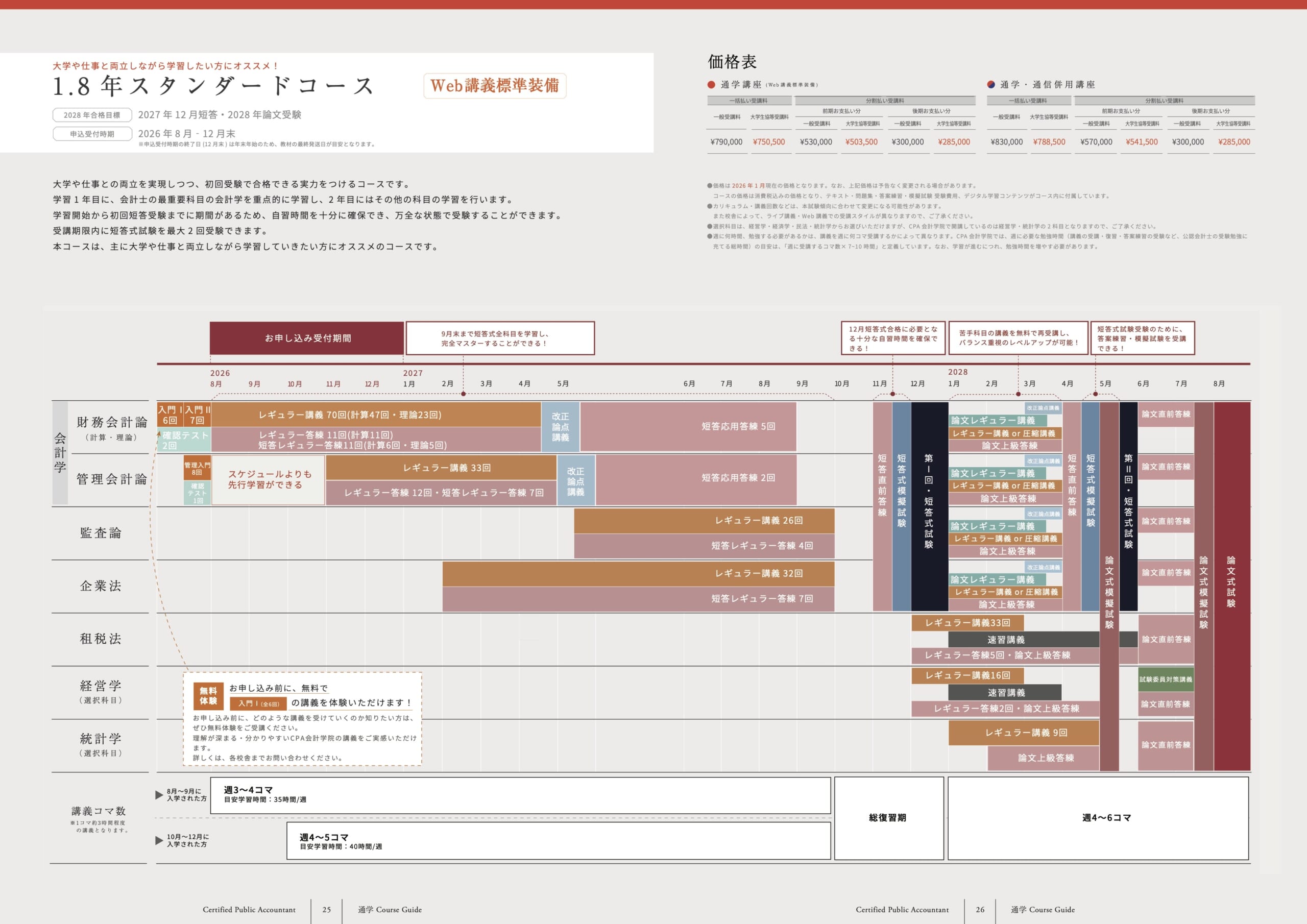
Task: Click the レギュラー講義 9回 bar
Action: 1024,733
